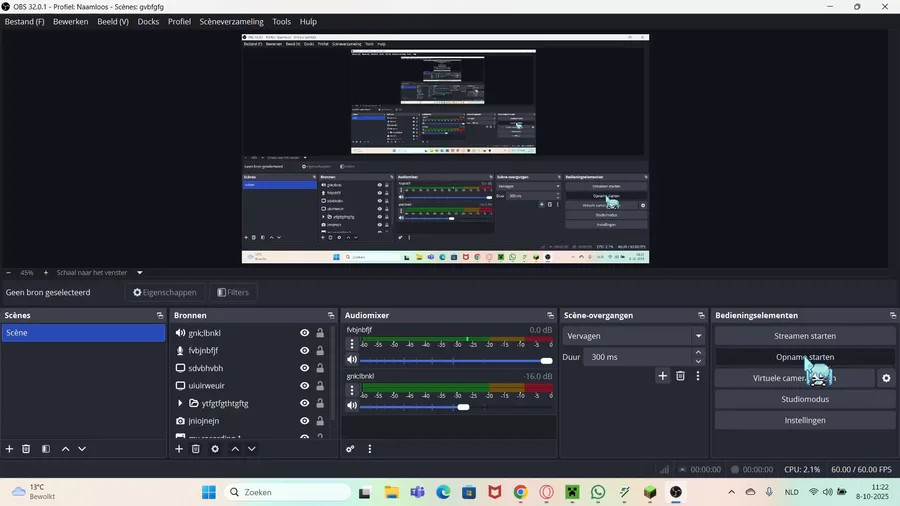Open the Bewerken menu
Screen dimensions: 900x506
pos(71,21)
